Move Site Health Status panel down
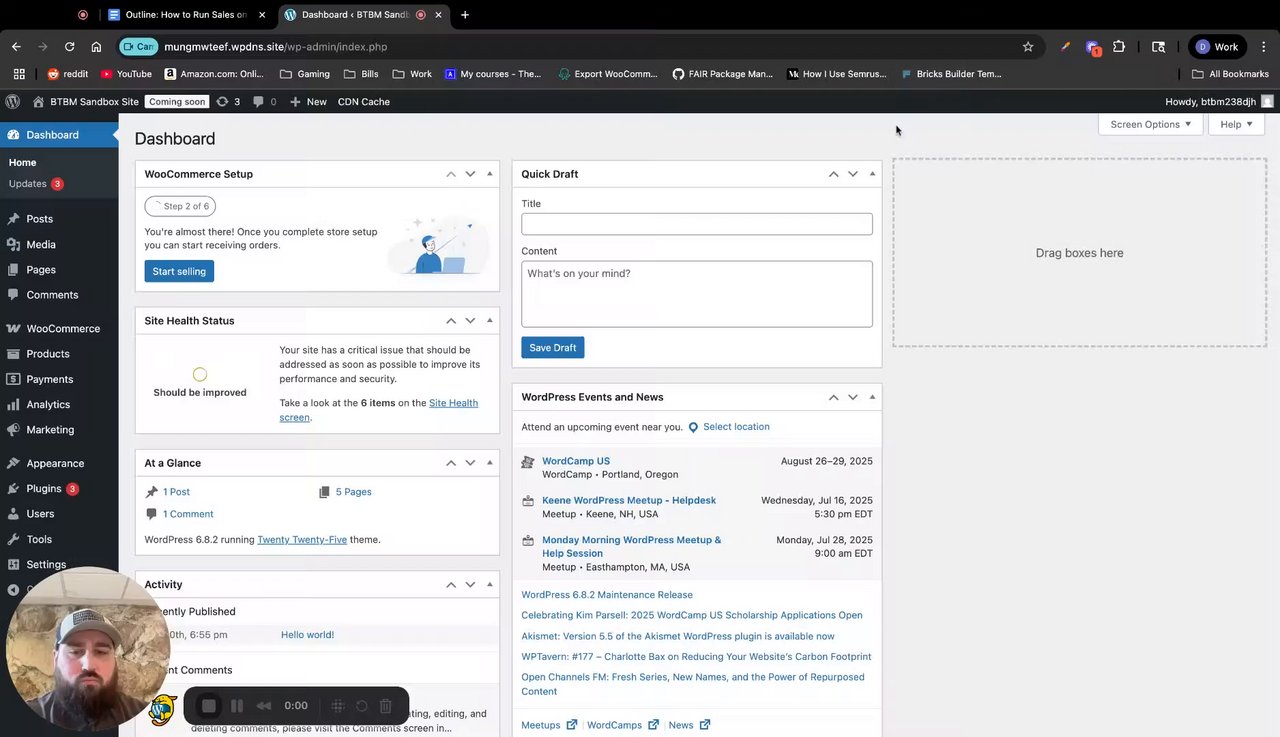The width and height of the screenshot is (1280, 737). (x=470, y=321)
